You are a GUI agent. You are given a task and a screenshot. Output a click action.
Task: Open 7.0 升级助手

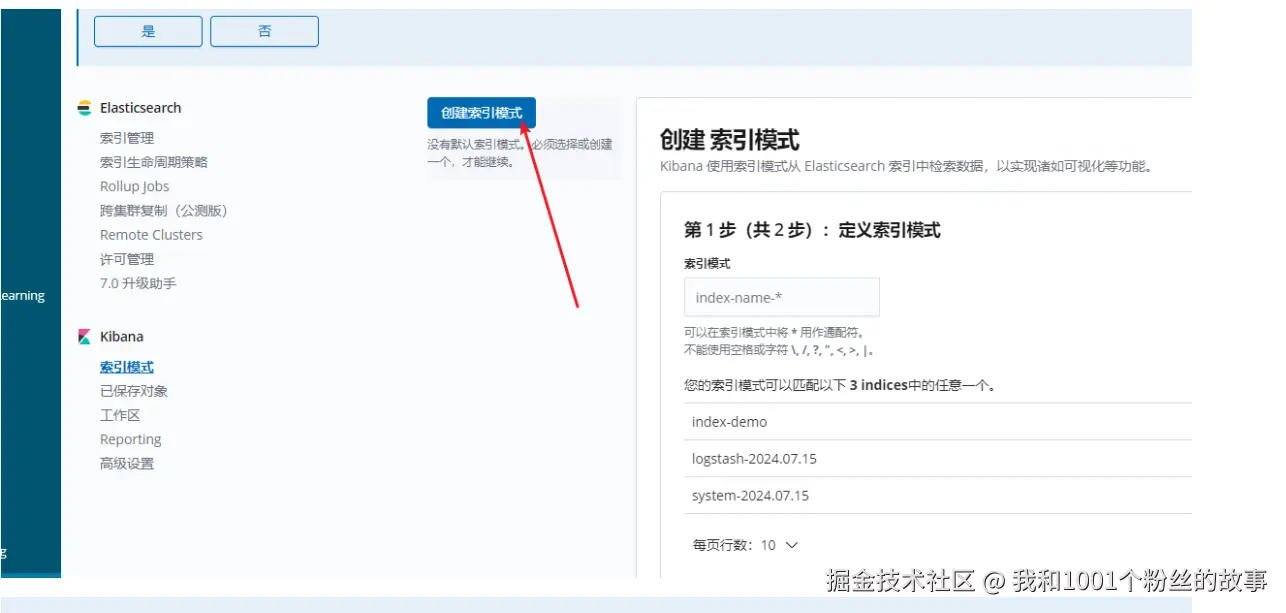138,283
